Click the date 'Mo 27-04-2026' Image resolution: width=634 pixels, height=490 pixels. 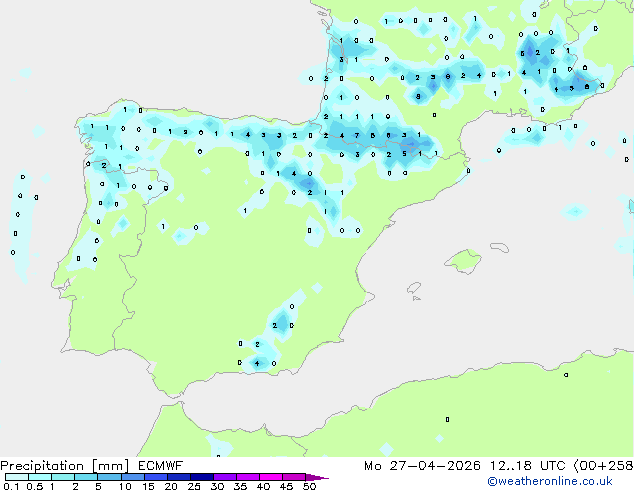tap(422, 466)
